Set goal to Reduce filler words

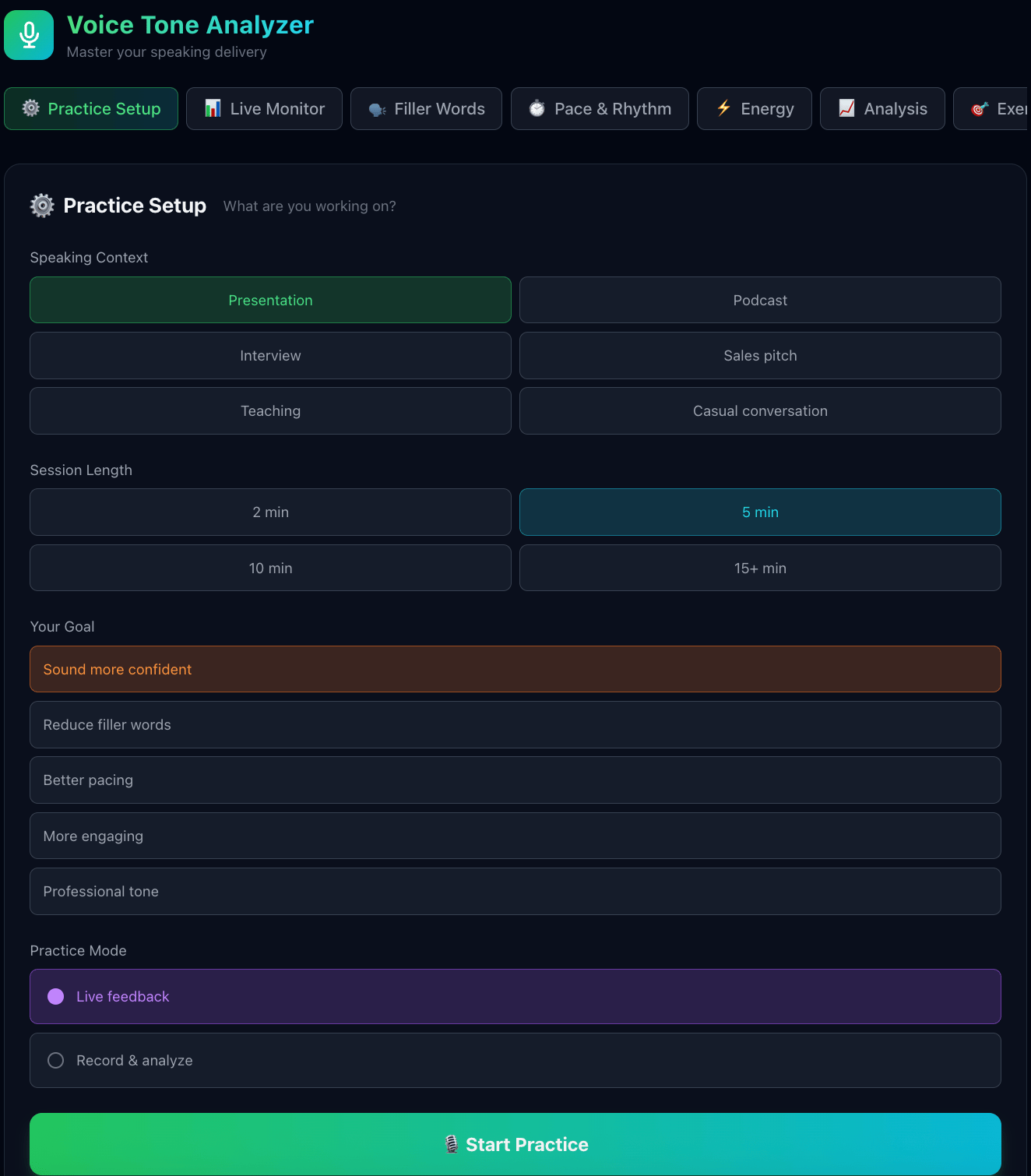(x=515, y=725)
